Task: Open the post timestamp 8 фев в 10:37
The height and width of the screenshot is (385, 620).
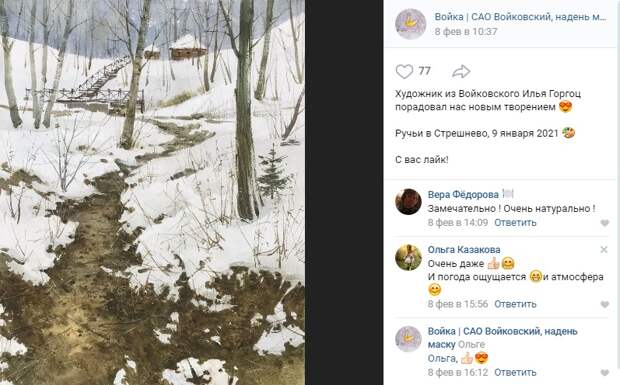Action: [466, 32]
